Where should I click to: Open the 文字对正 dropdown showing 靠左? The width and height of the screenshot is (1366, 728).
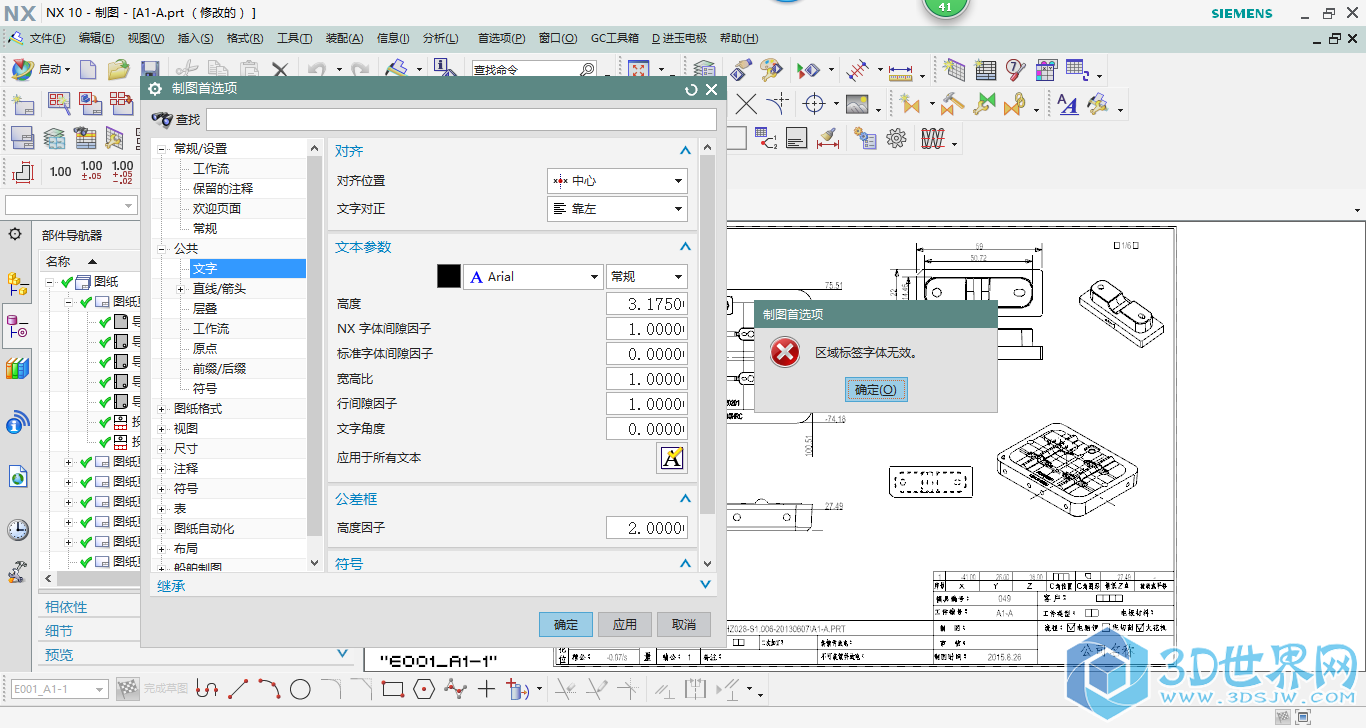point(617,209)
